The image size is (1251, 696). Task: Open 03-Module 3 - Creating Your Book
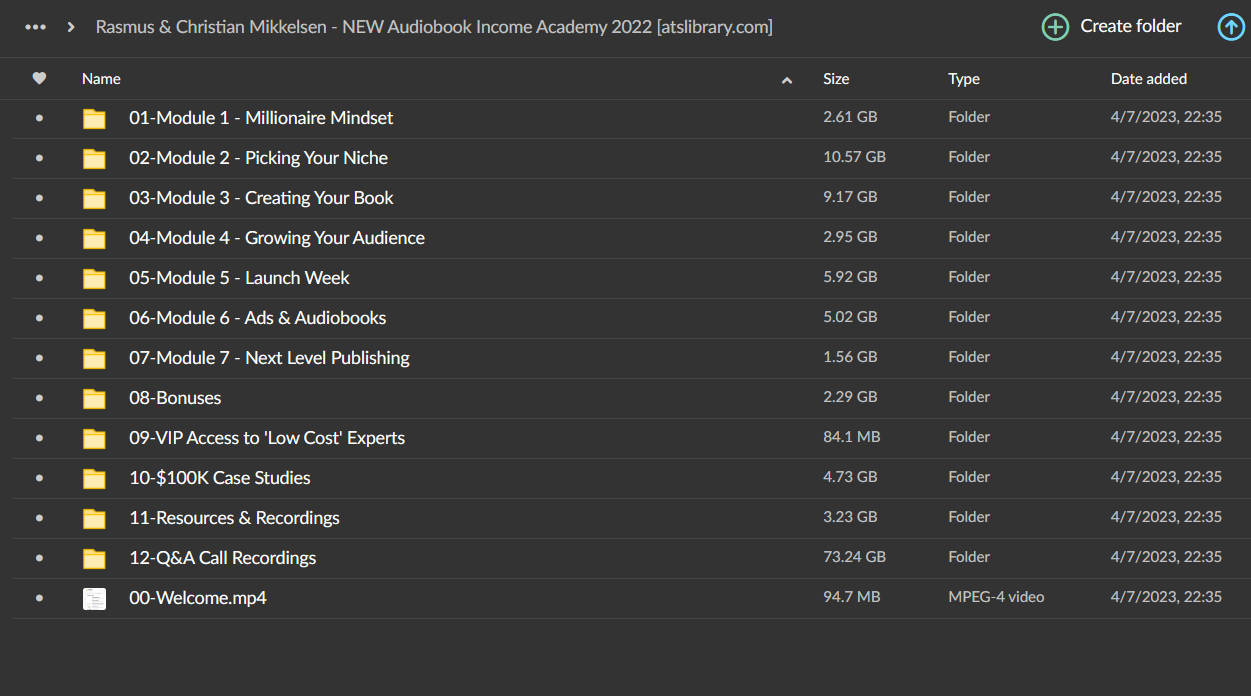point(261,198)
